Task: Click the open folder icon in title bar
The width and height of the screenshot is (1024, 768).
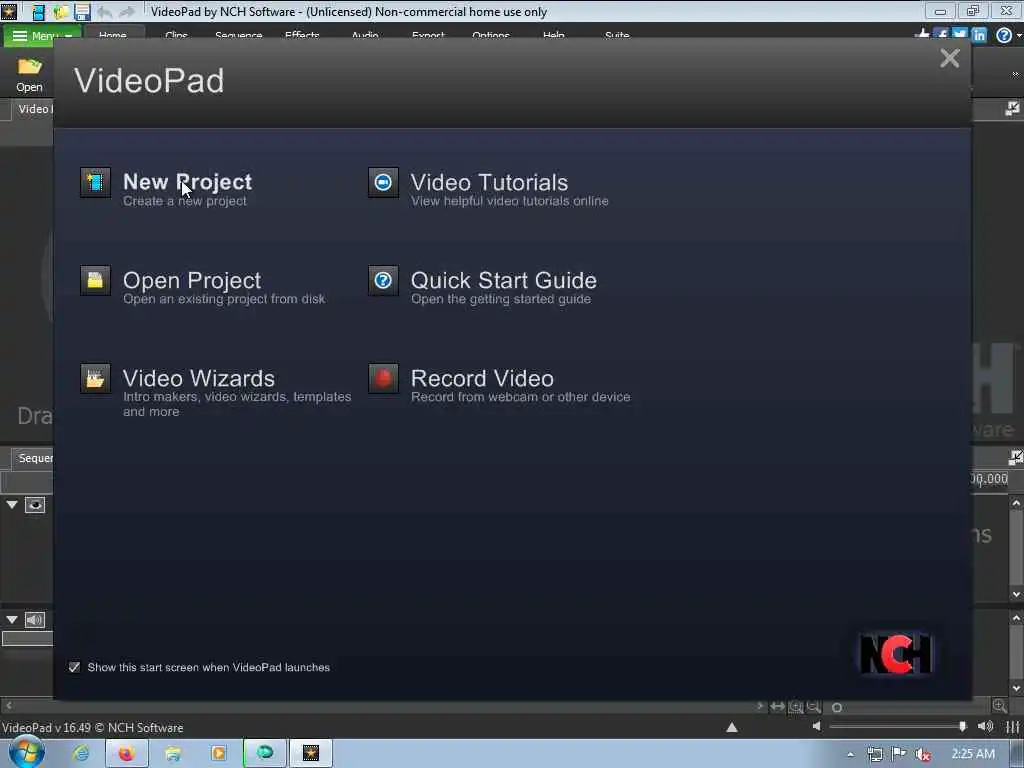Action: pyautogui.click(x=61, y=12)
